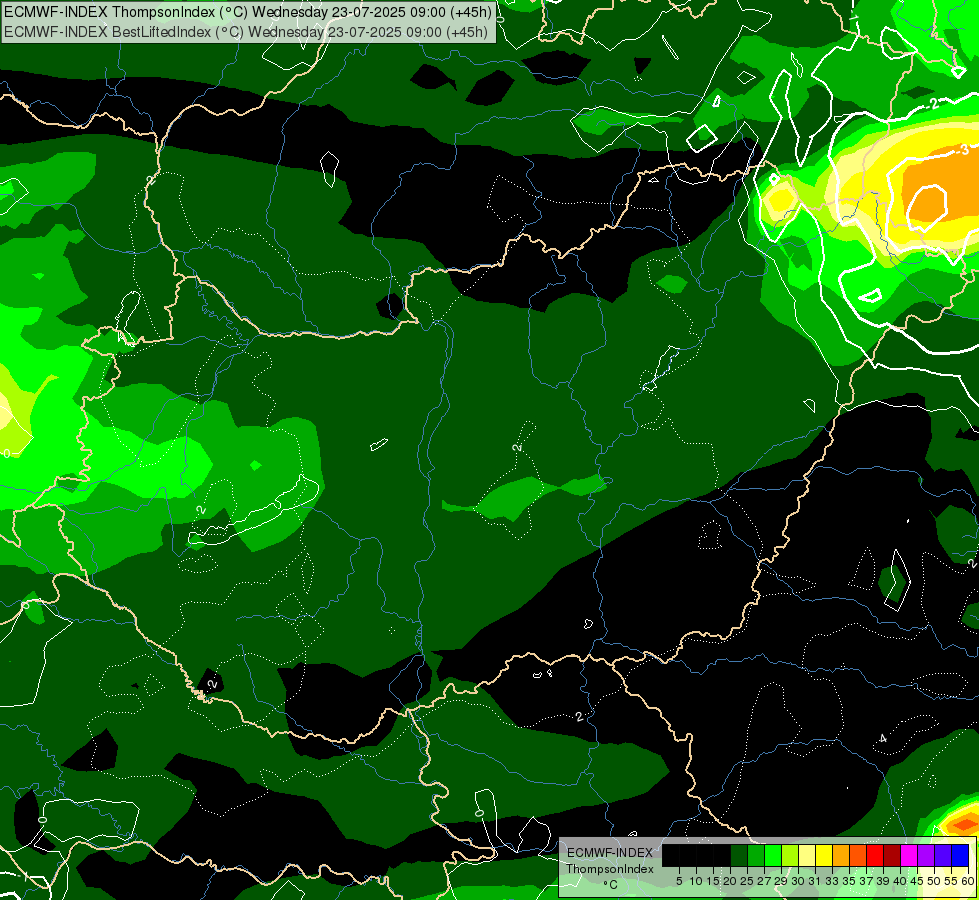Screen dimensions: 979x900
Task: Select the bright red 37–39 legend swatch
Action: (875, 855)
